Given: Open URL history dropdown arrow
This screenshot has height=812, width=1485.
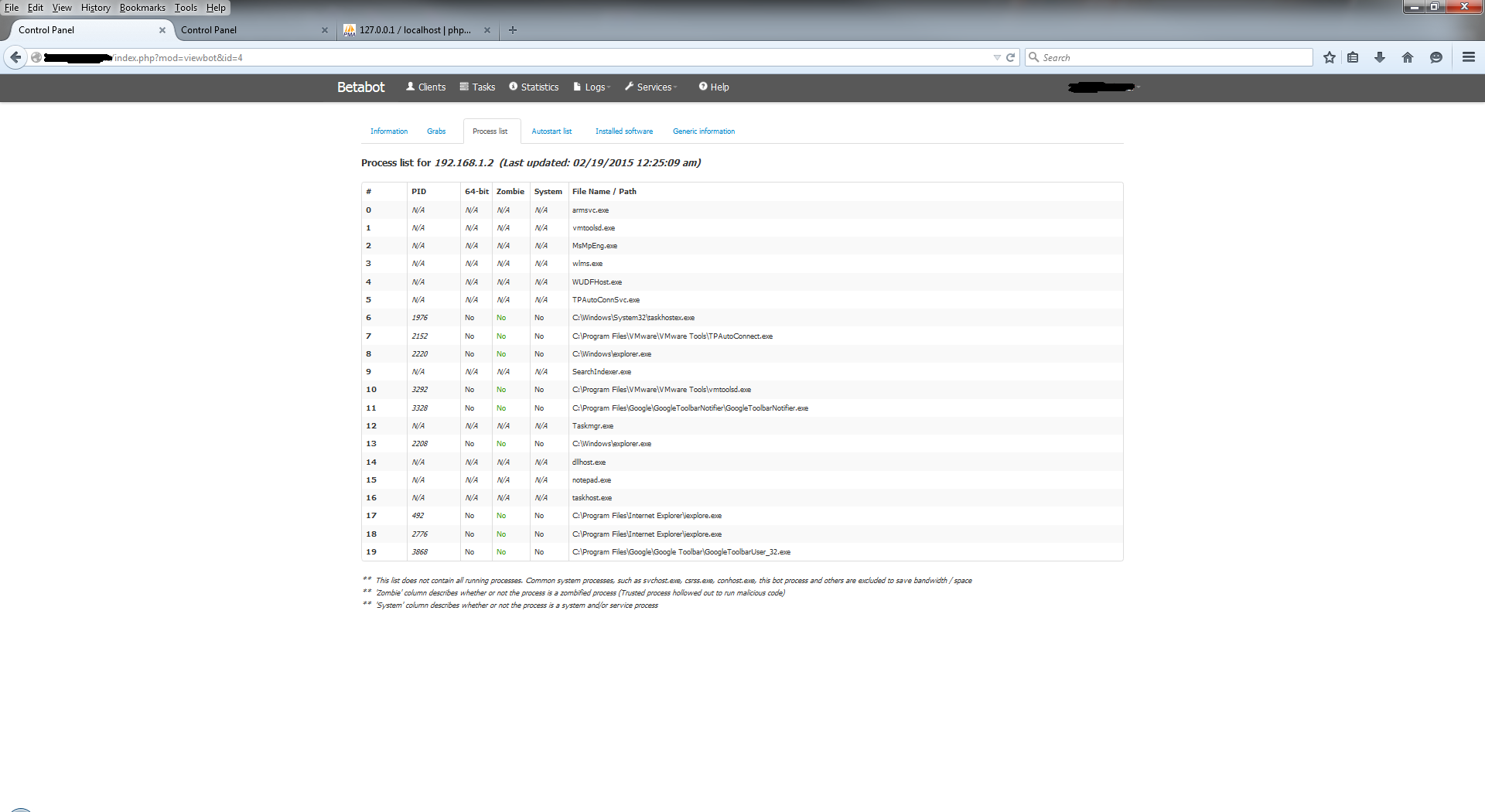Looking at the screenshot, I should pyautogui.click(x=996, y=57).
